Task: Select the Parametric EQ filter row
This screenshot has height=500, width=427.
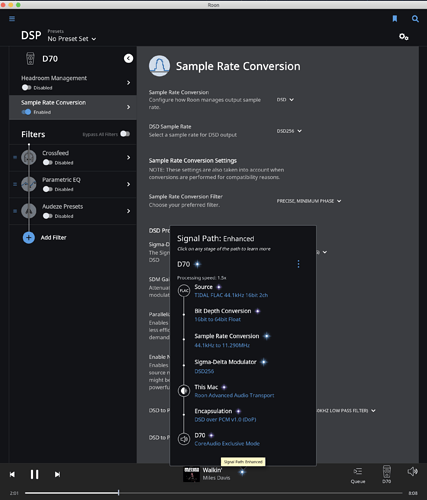Action: pyautogui.click(x=73, y=184)
